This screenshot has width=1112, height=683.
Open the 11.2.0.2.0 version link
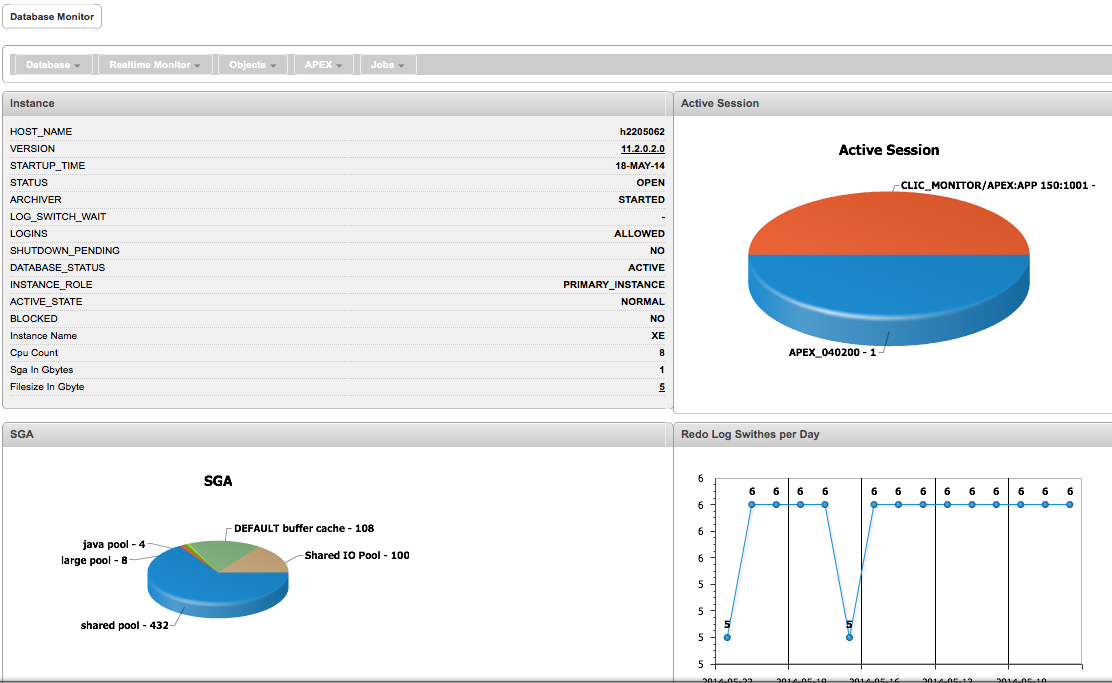[642, 148]
